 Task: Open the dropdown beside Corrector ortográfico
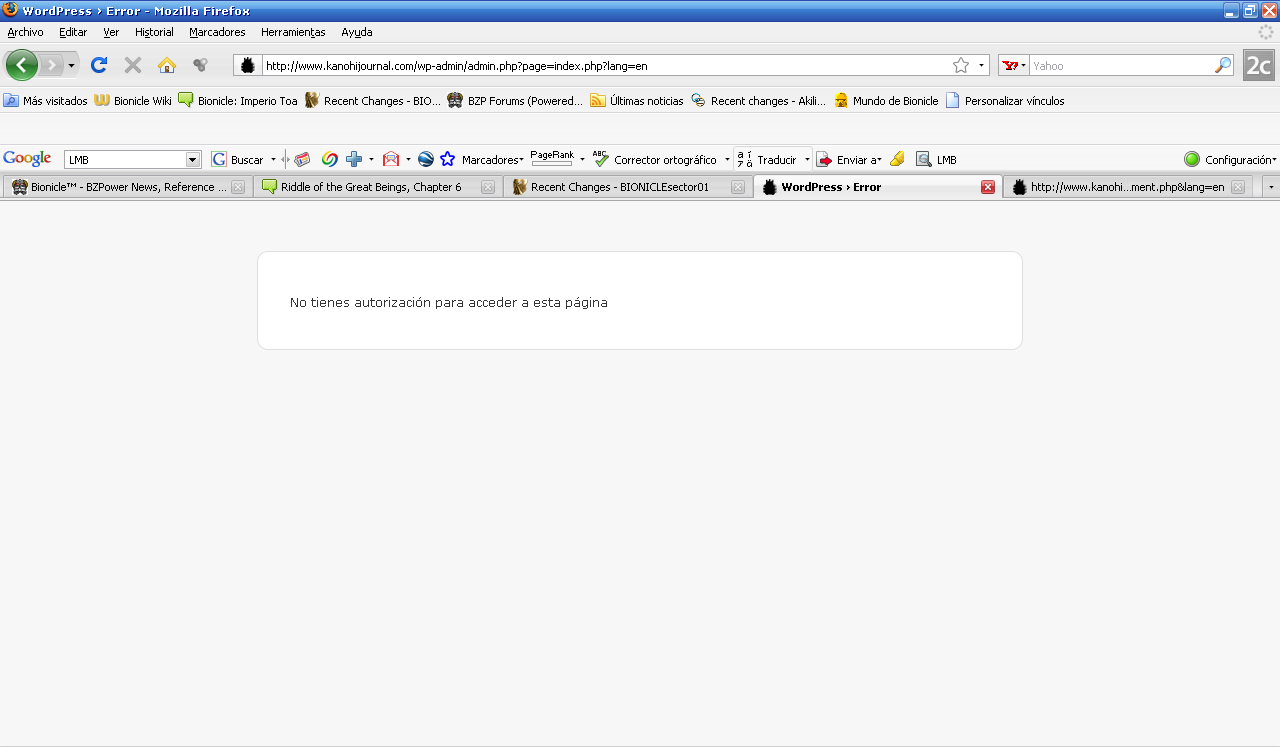727,159
